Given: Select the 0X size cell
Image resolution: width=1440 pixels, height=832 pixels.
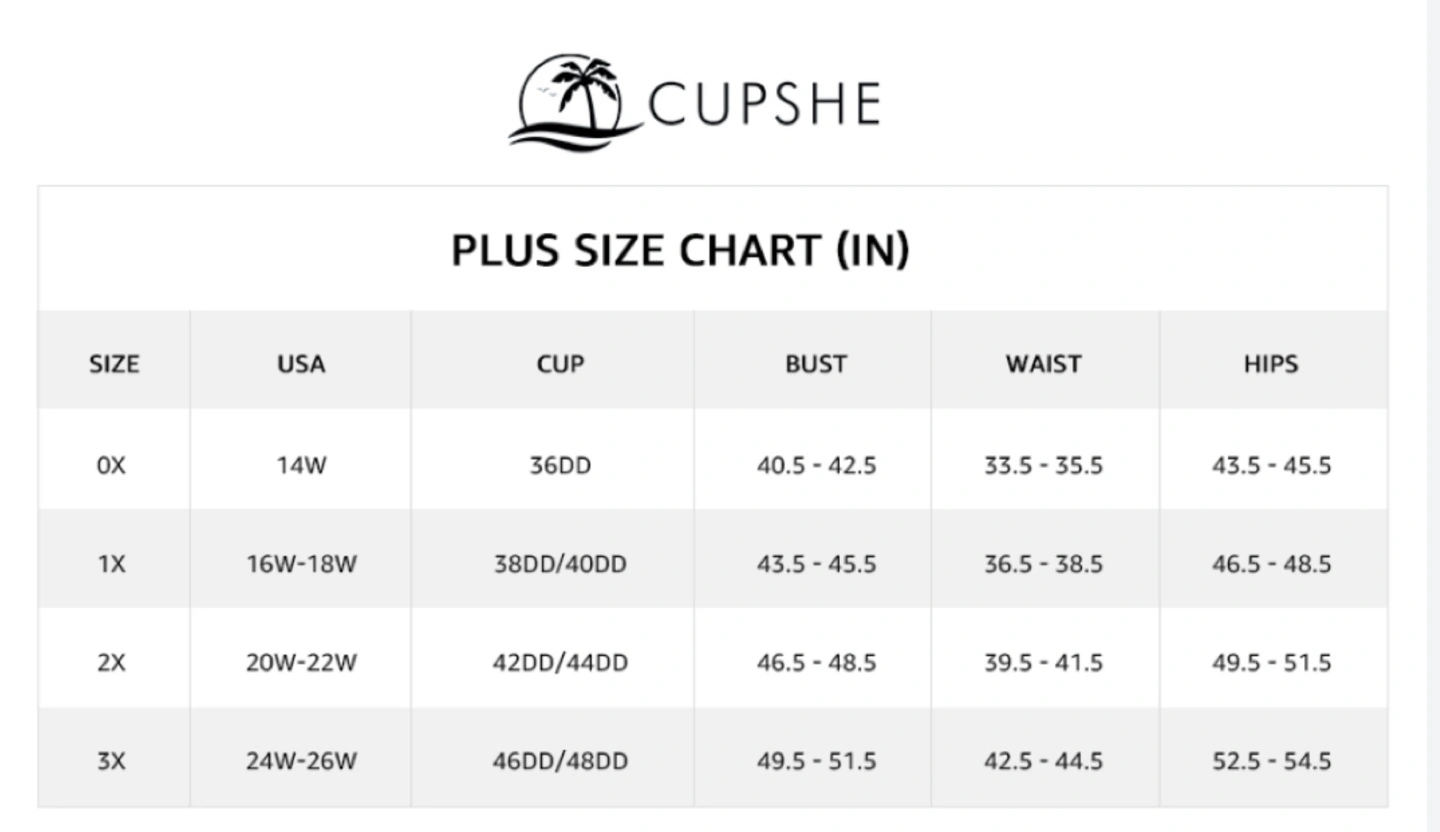Looking at the screenshot, I should (113, 466).
